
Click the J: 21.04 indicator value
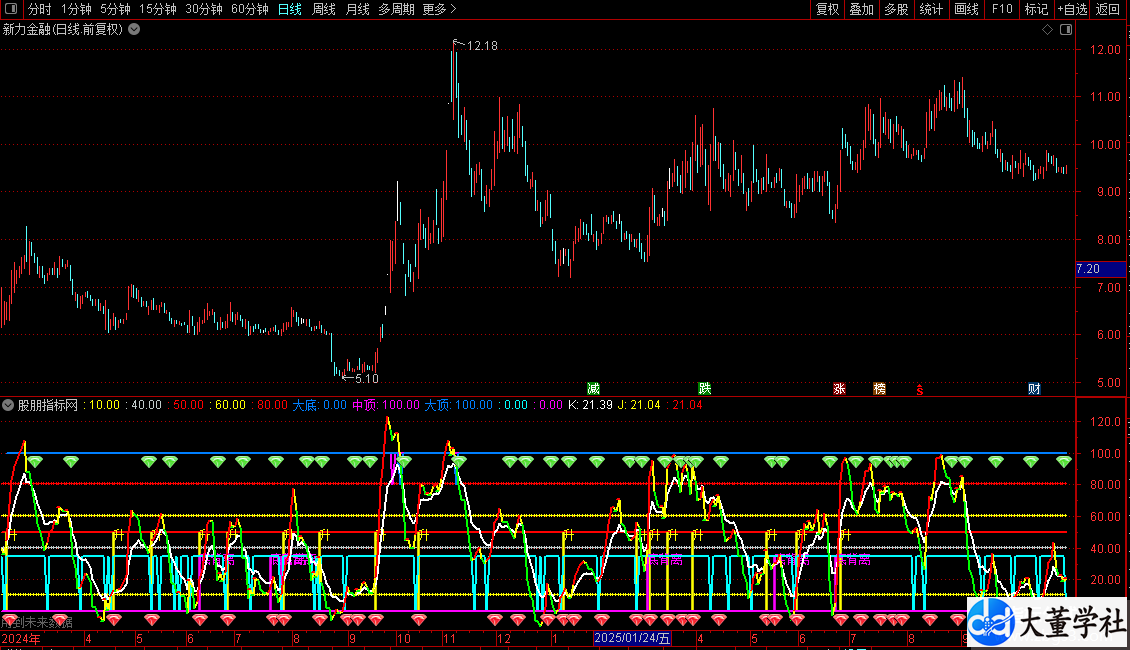point(639,405)
